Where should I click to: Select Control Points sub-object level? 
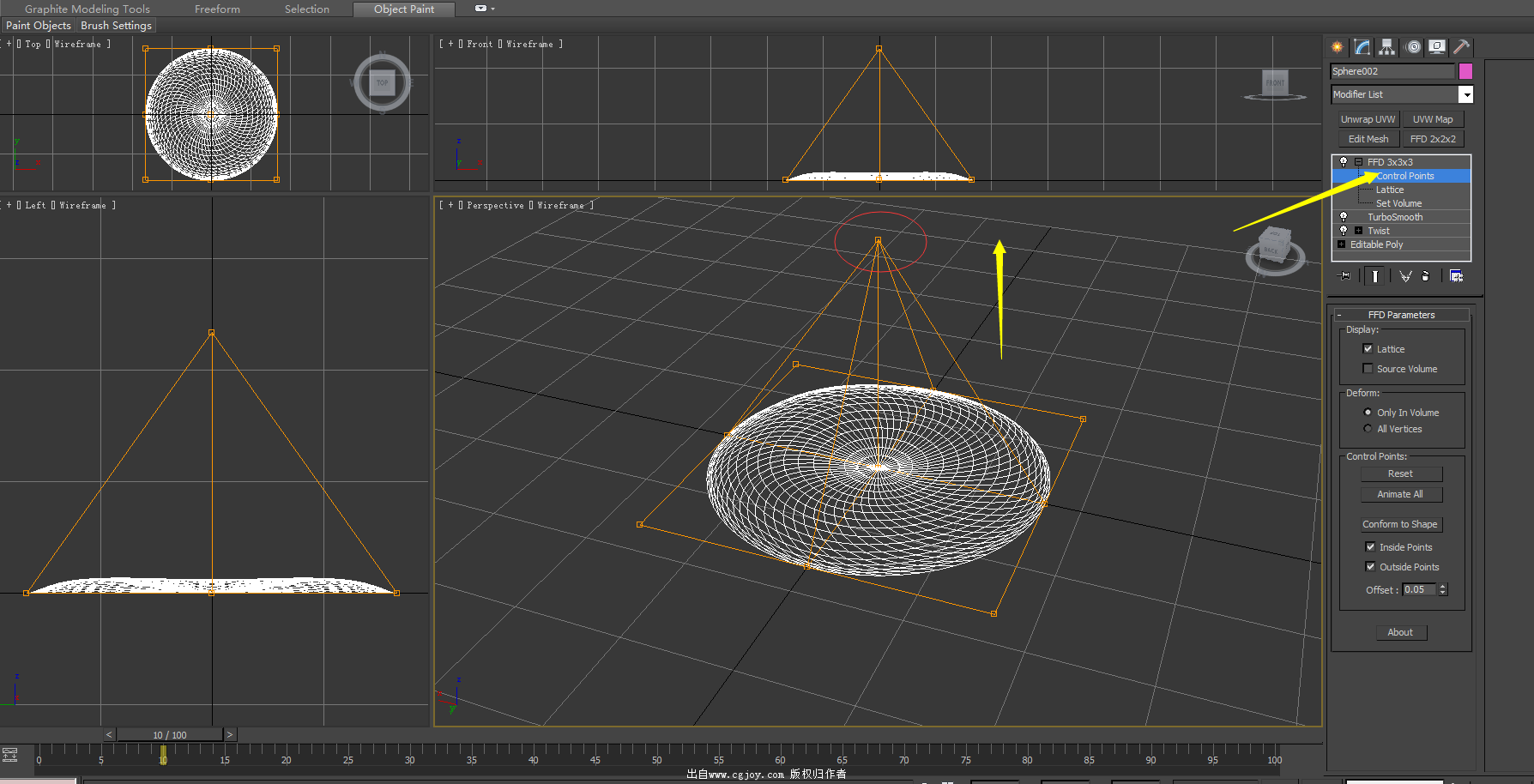point(1404,176)
